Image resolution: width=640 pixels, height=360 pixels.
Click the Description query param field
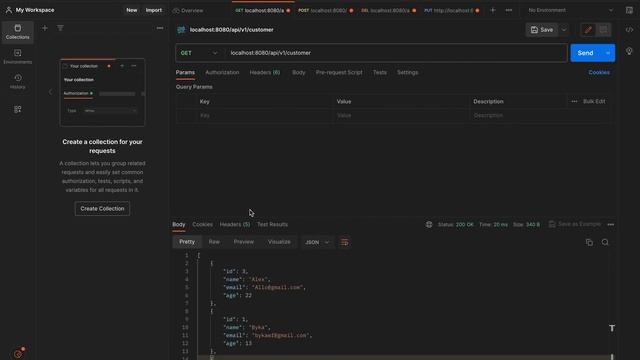tap(539, 116)
